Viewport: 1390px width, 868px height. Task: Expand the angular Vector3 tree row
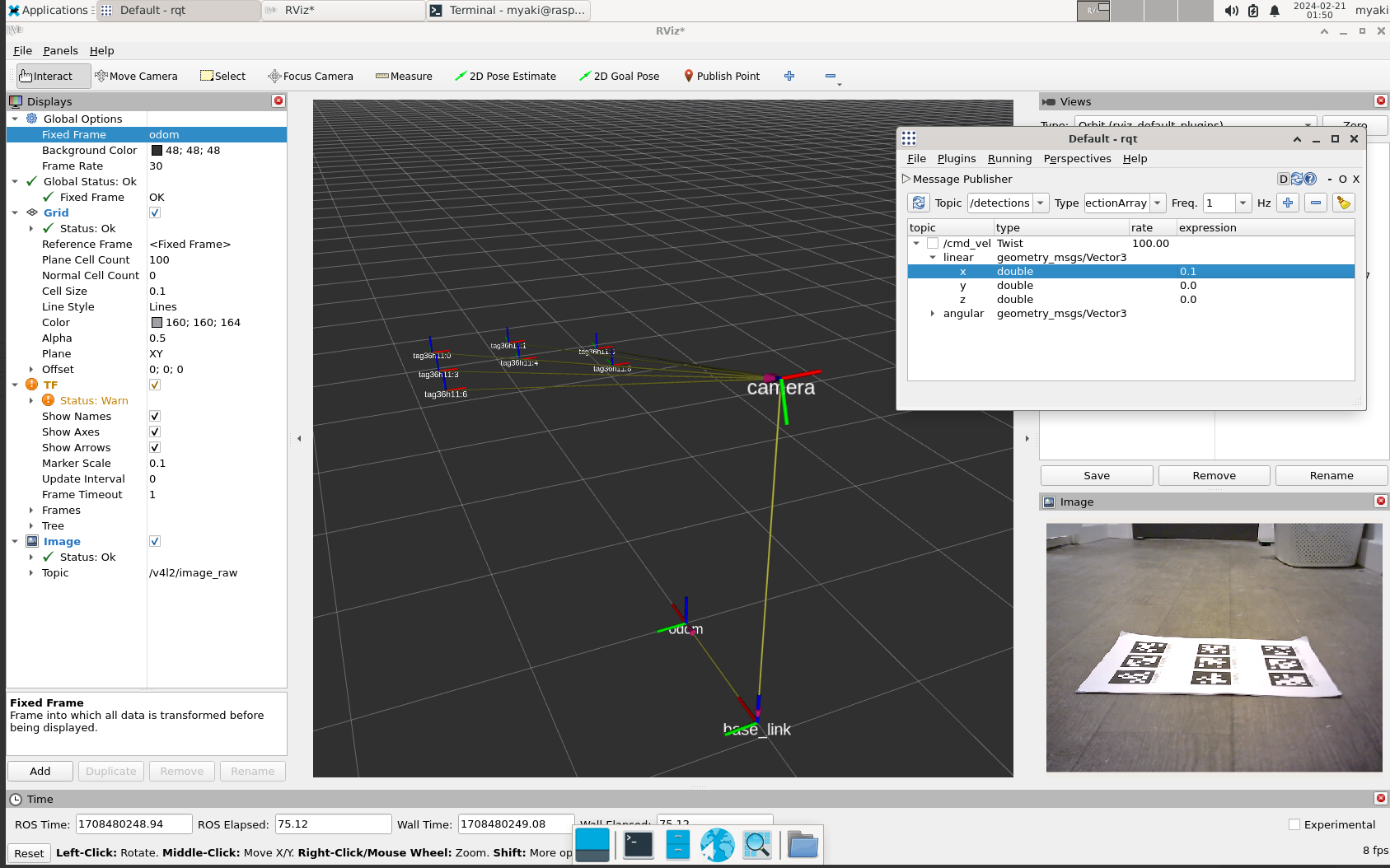point(933,314)
